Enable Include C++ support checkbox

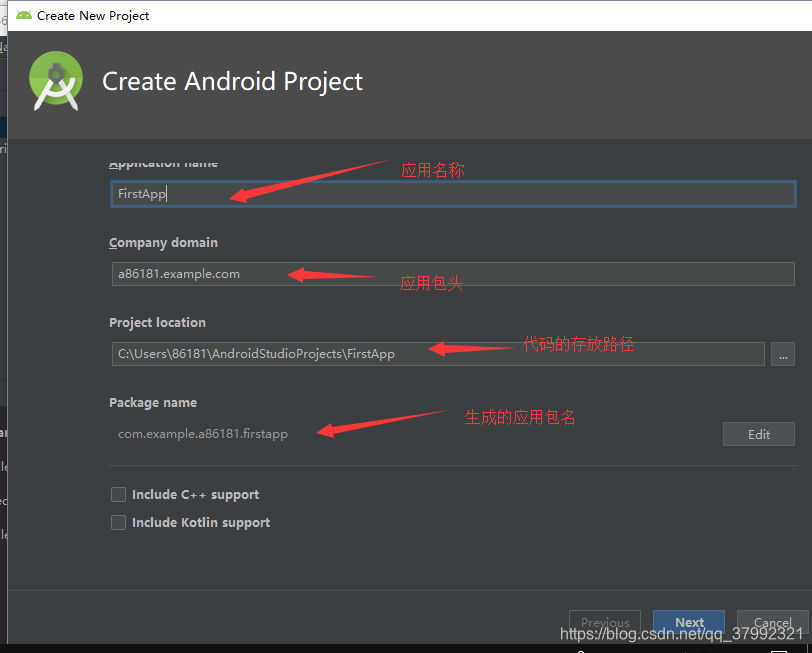click(x=119, y=495)
